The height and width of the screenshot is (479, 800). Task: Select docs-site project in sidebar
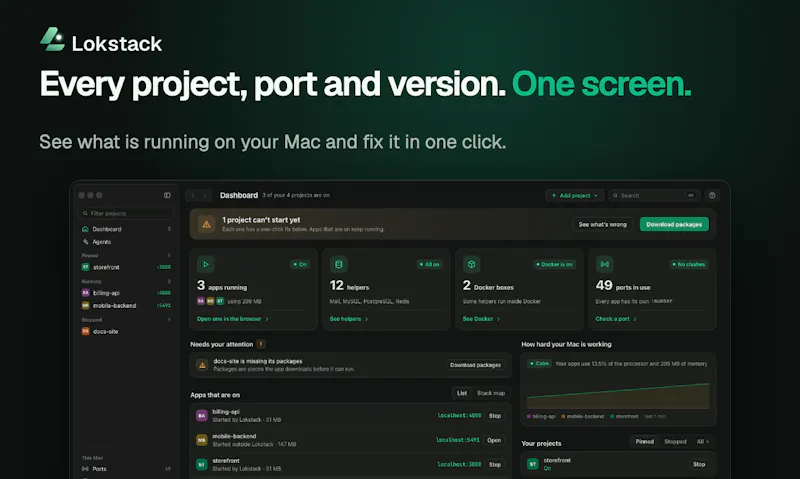[127, 331]
